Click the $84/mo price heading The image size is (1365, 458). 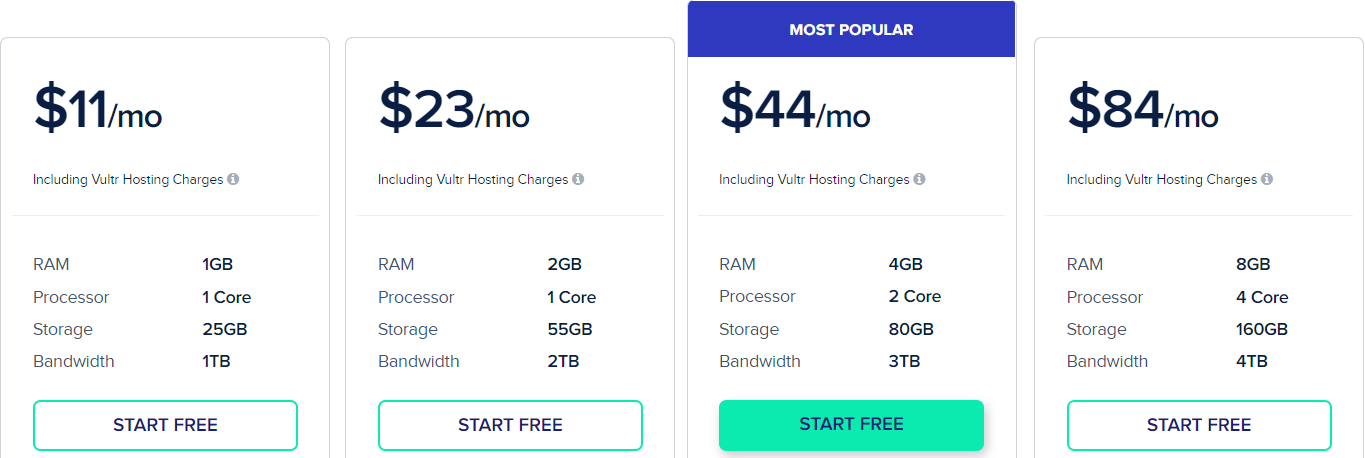click(1142, 109)
